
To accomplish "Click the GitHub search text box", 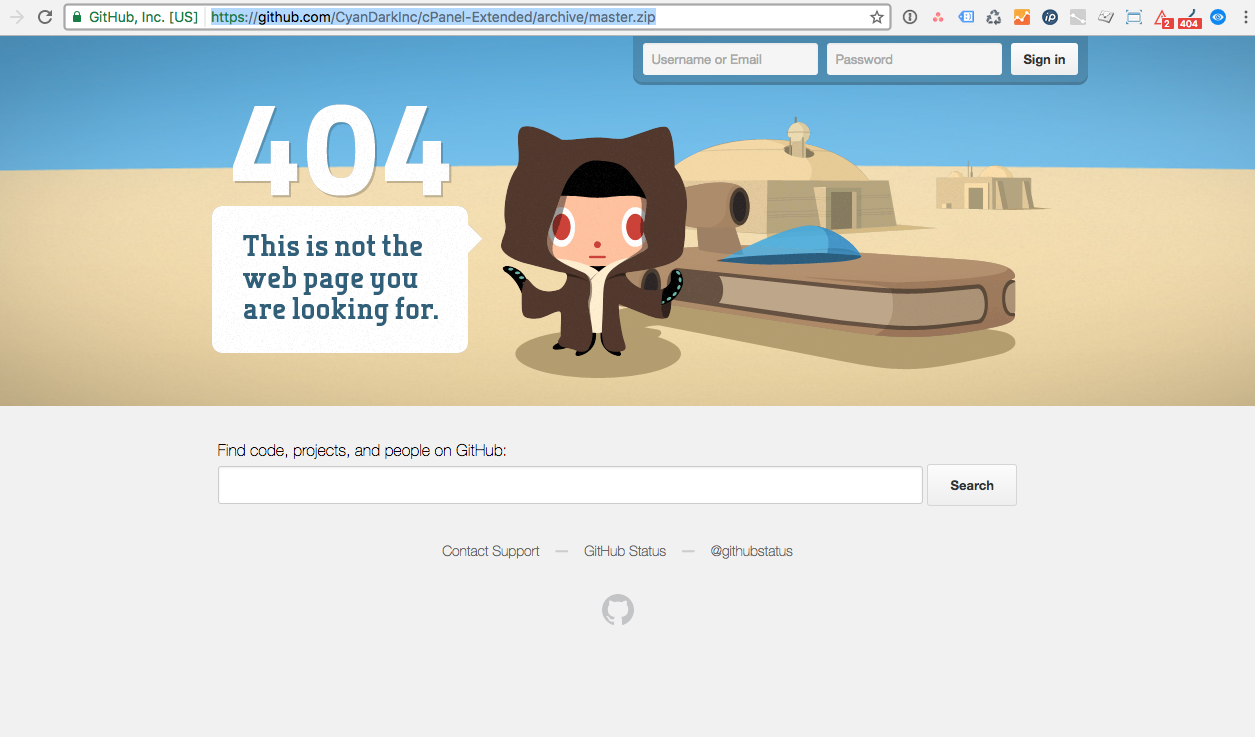I will pyautogui.click(x=570, y=485).
